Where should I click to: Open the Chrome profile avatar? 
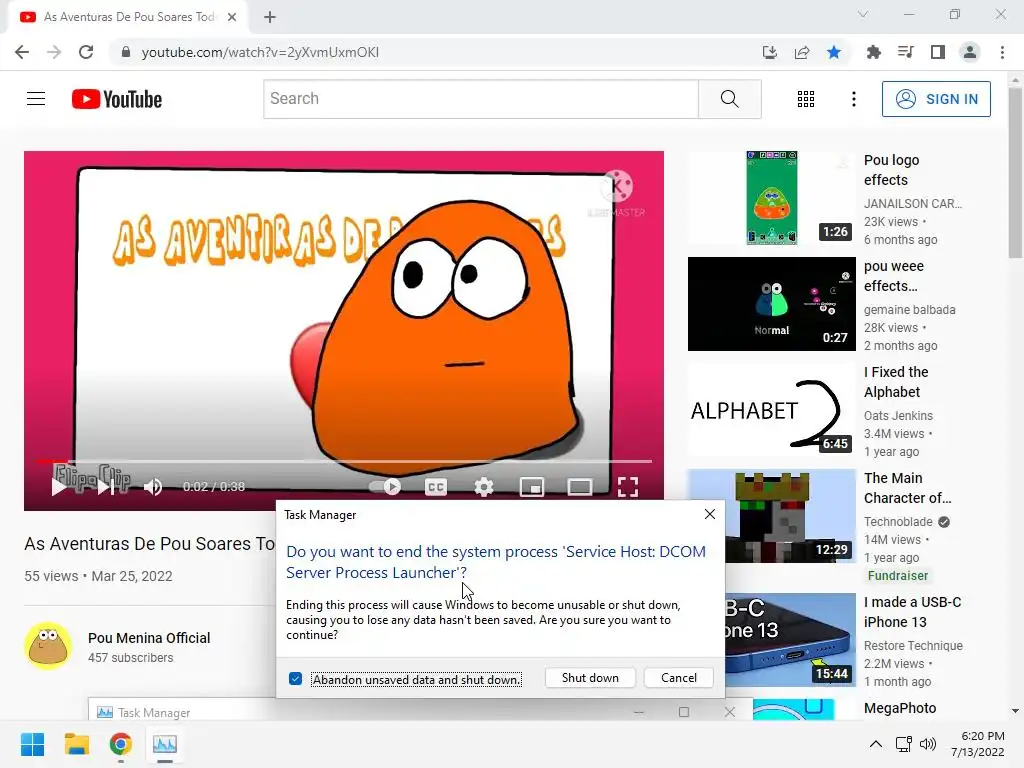tap(970, 52)
